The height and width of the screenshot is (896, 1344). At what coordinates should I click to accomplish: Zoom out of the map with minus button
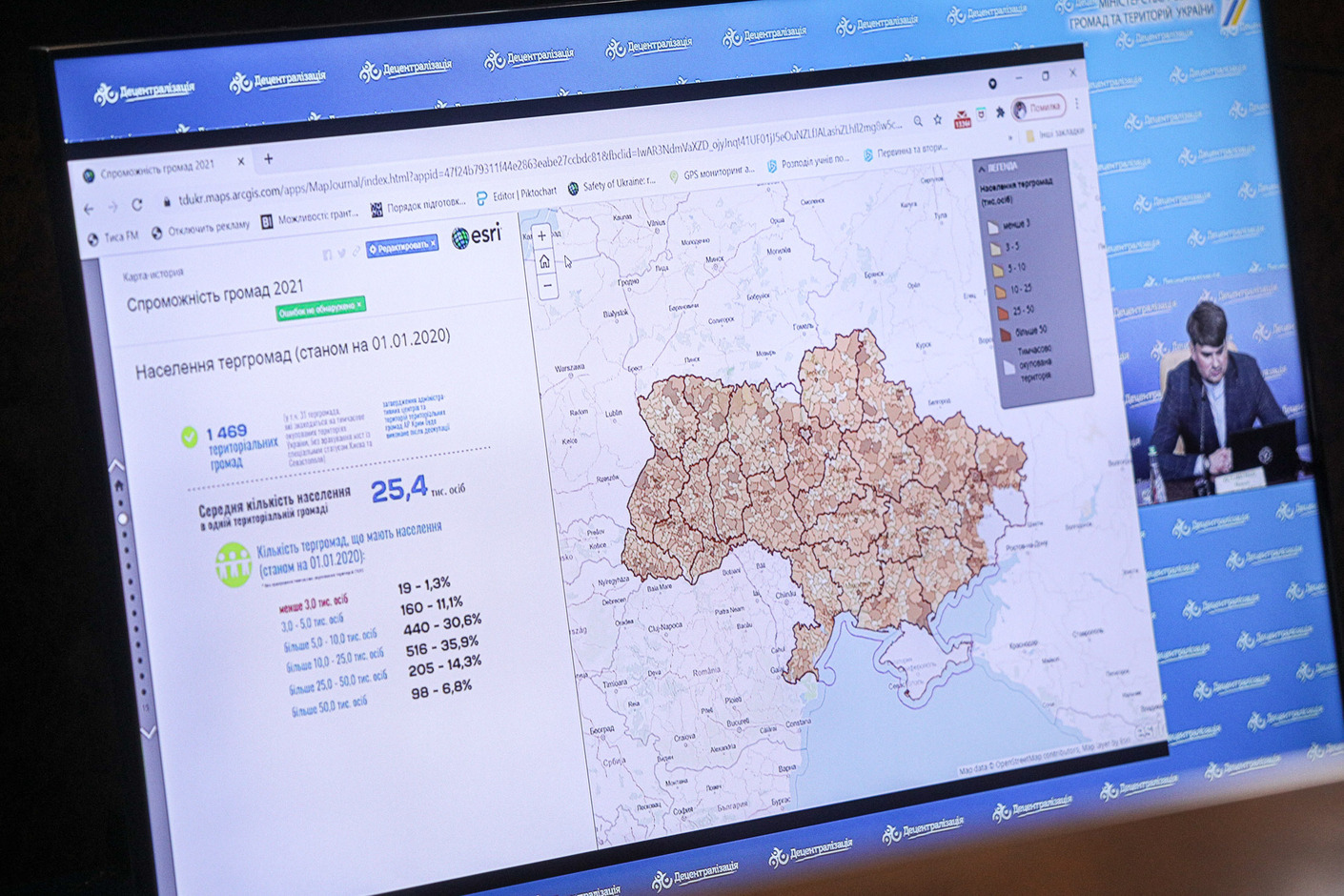[x=547, y=286]
